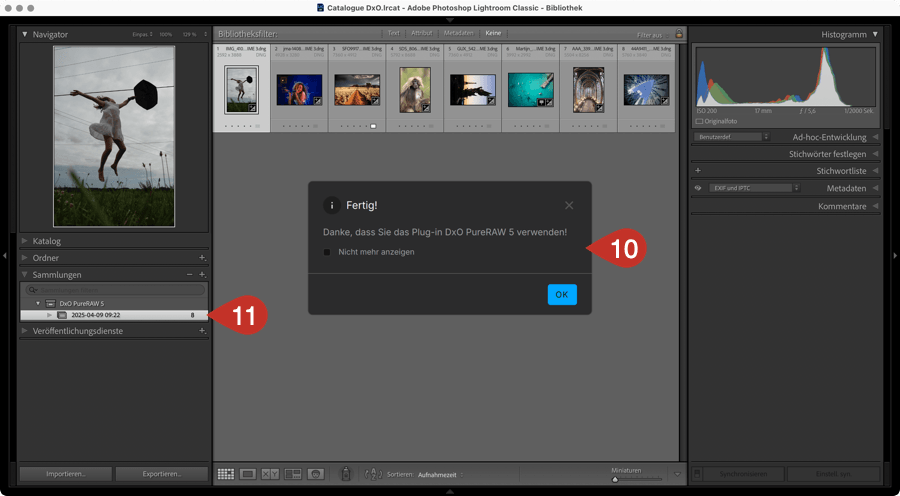Toggle metadata eye visibility icon
Screen dimensions: 900x496
pos(698,188)
